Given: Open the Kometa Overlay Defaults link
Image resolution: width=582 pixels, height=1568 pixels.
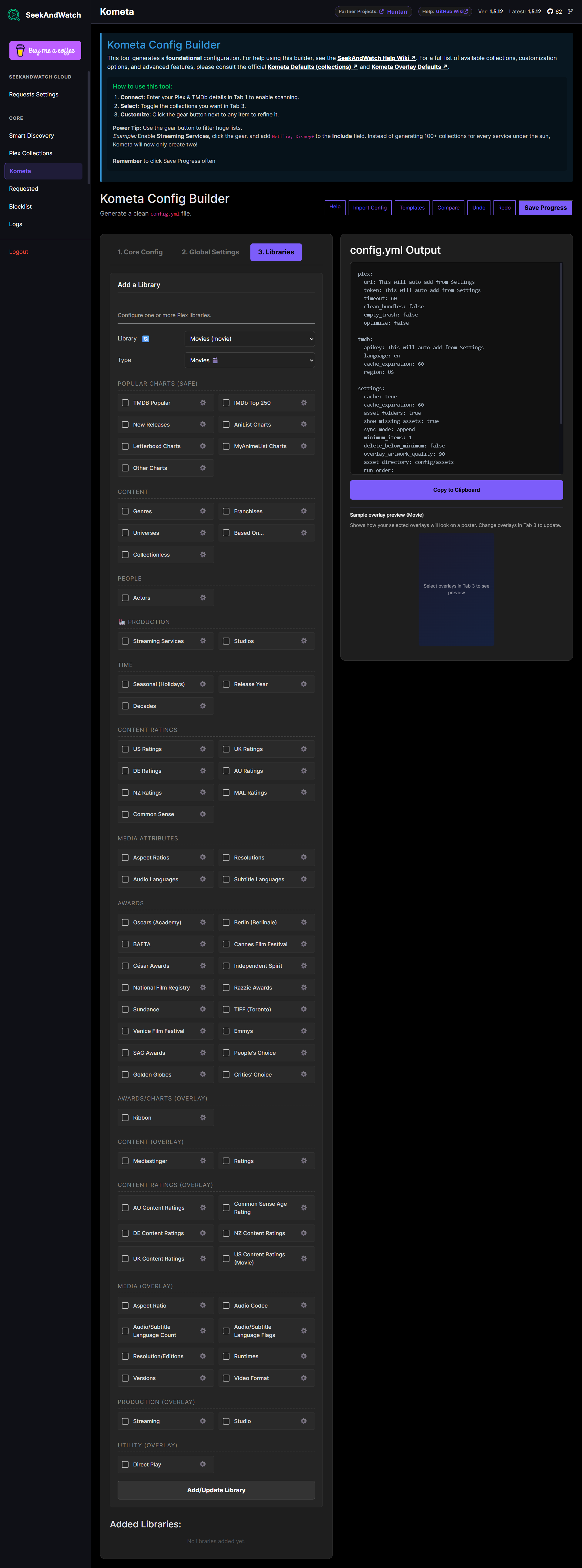Looking at the screenshot, I should 410,67.
